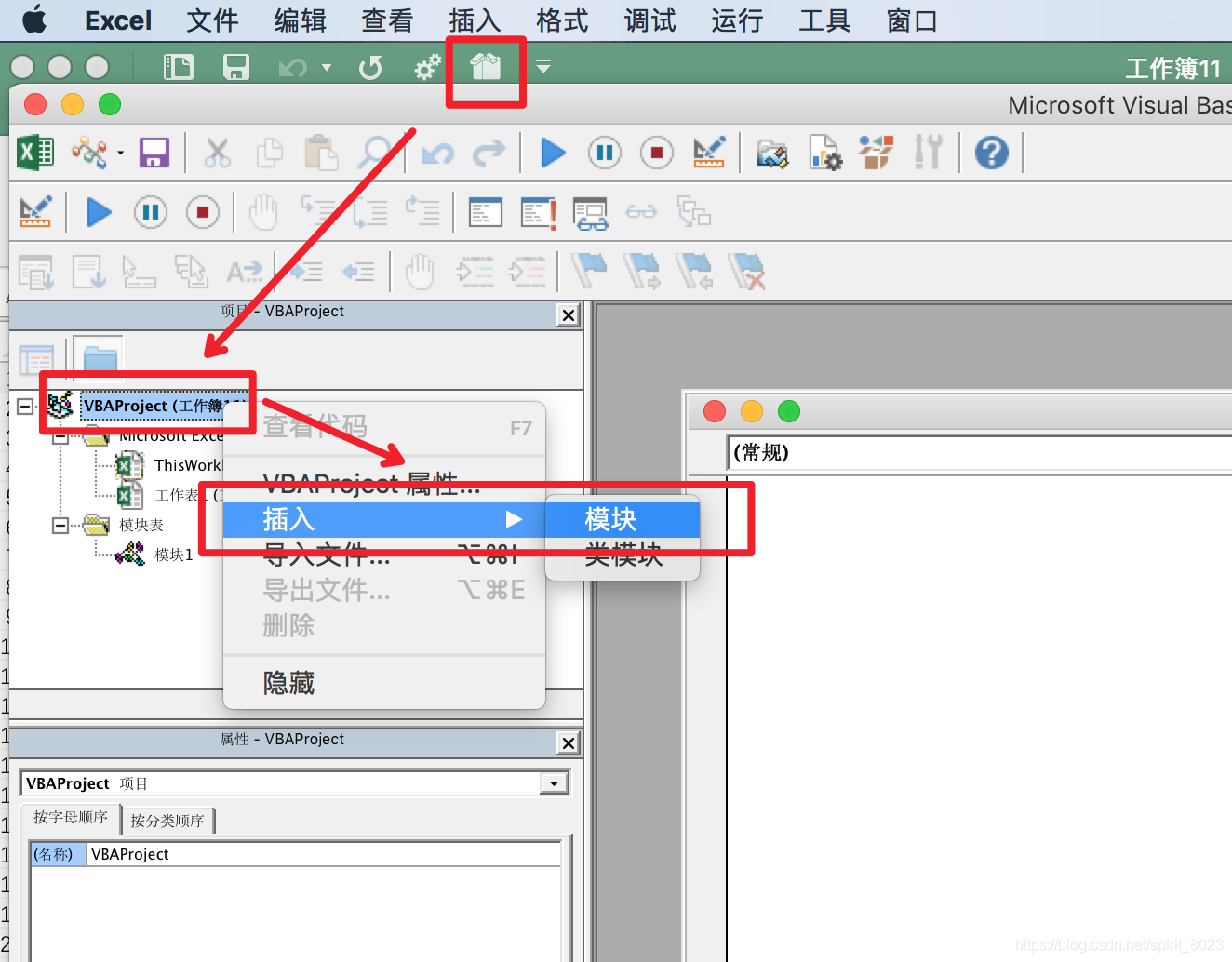This screenshot has height=962, width=1232.
Task: Open the Project Explorer icon
Action: pyautogui.click(x=771, y=153)
